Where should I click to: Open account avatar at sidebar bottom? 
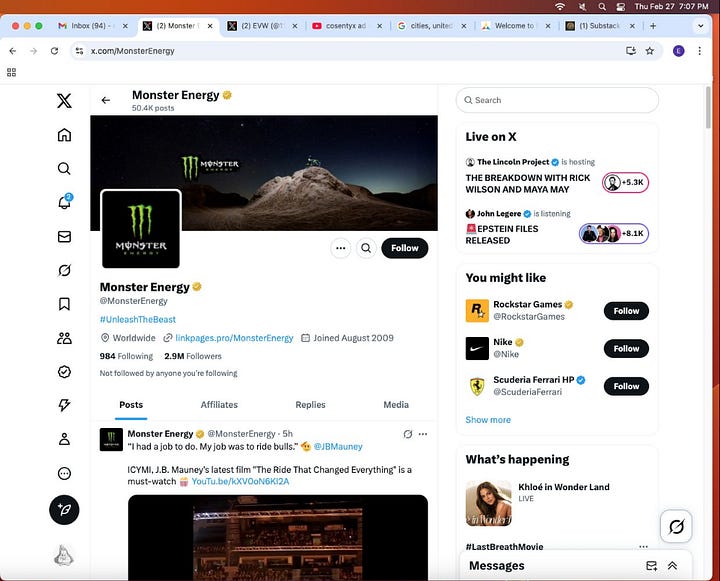point(64,555)
